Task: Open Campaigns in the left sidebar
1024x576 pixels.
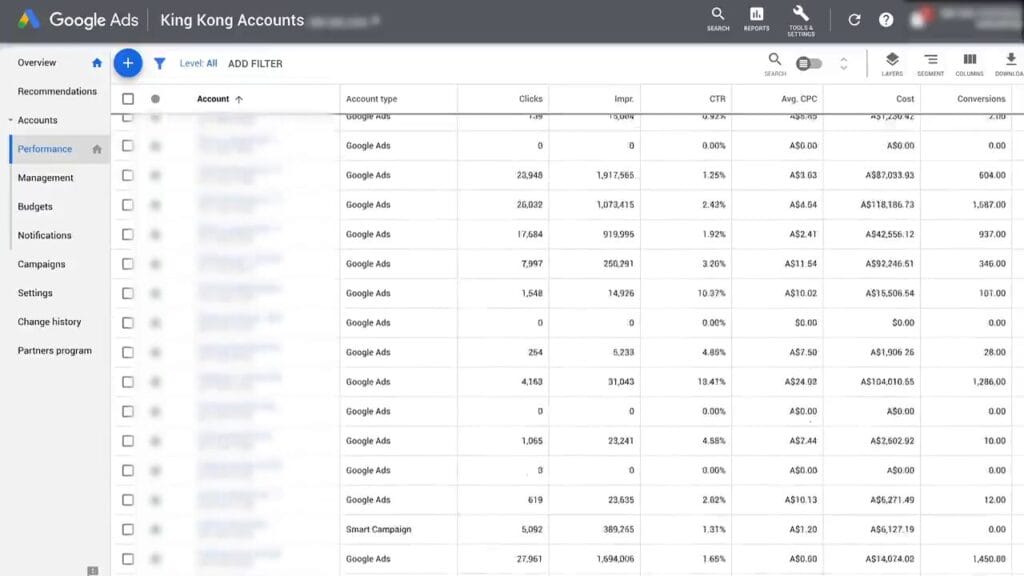Action: tap(41, 264)
